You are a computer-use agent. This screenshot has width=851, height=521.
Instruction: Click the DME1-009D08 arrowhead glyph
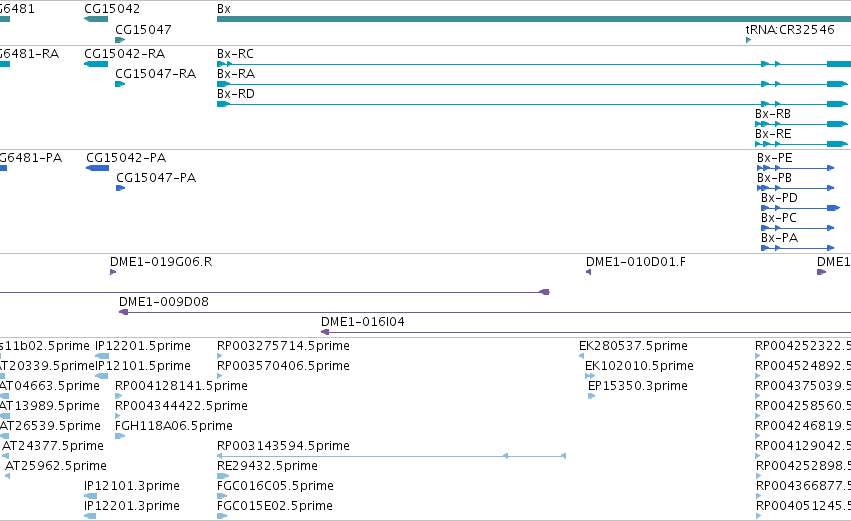(123, 312)
